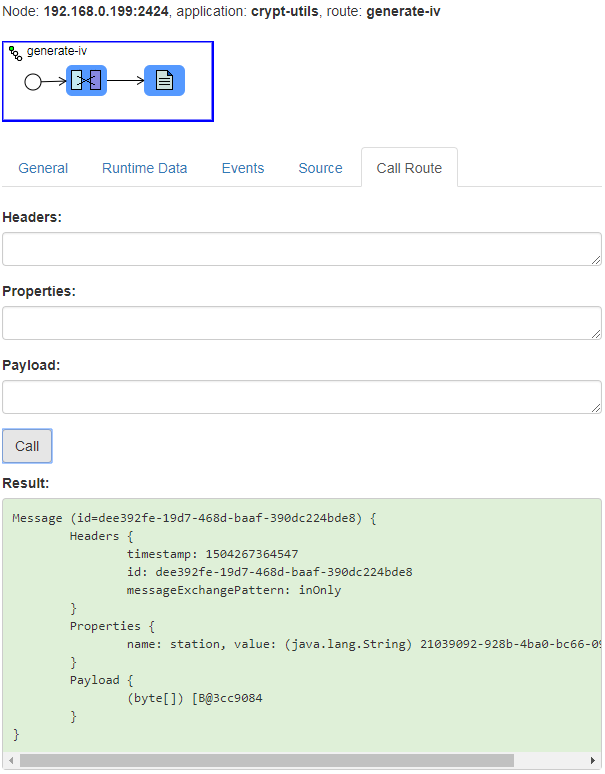View the Source tab
The image size is (605, 774).
(320, 168)
